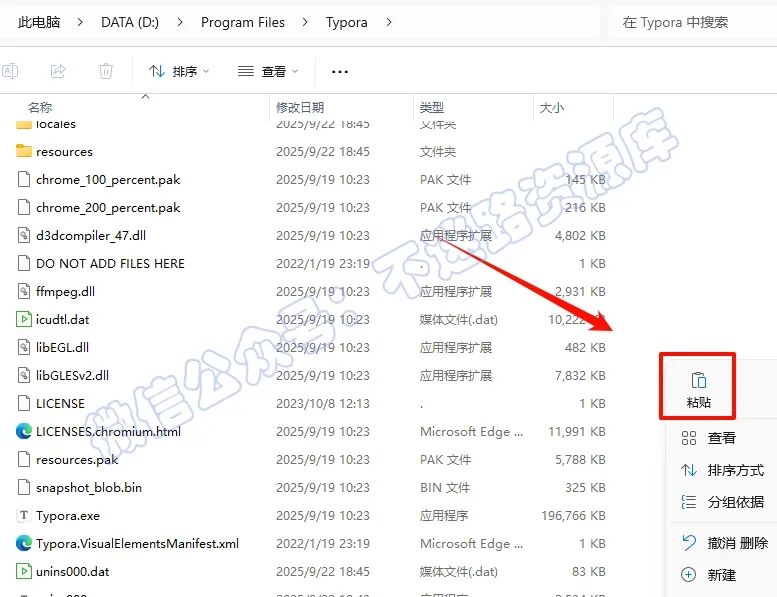
Task: Select LICENSES.chromium.html Edge icon
Action: coord(24,431)
